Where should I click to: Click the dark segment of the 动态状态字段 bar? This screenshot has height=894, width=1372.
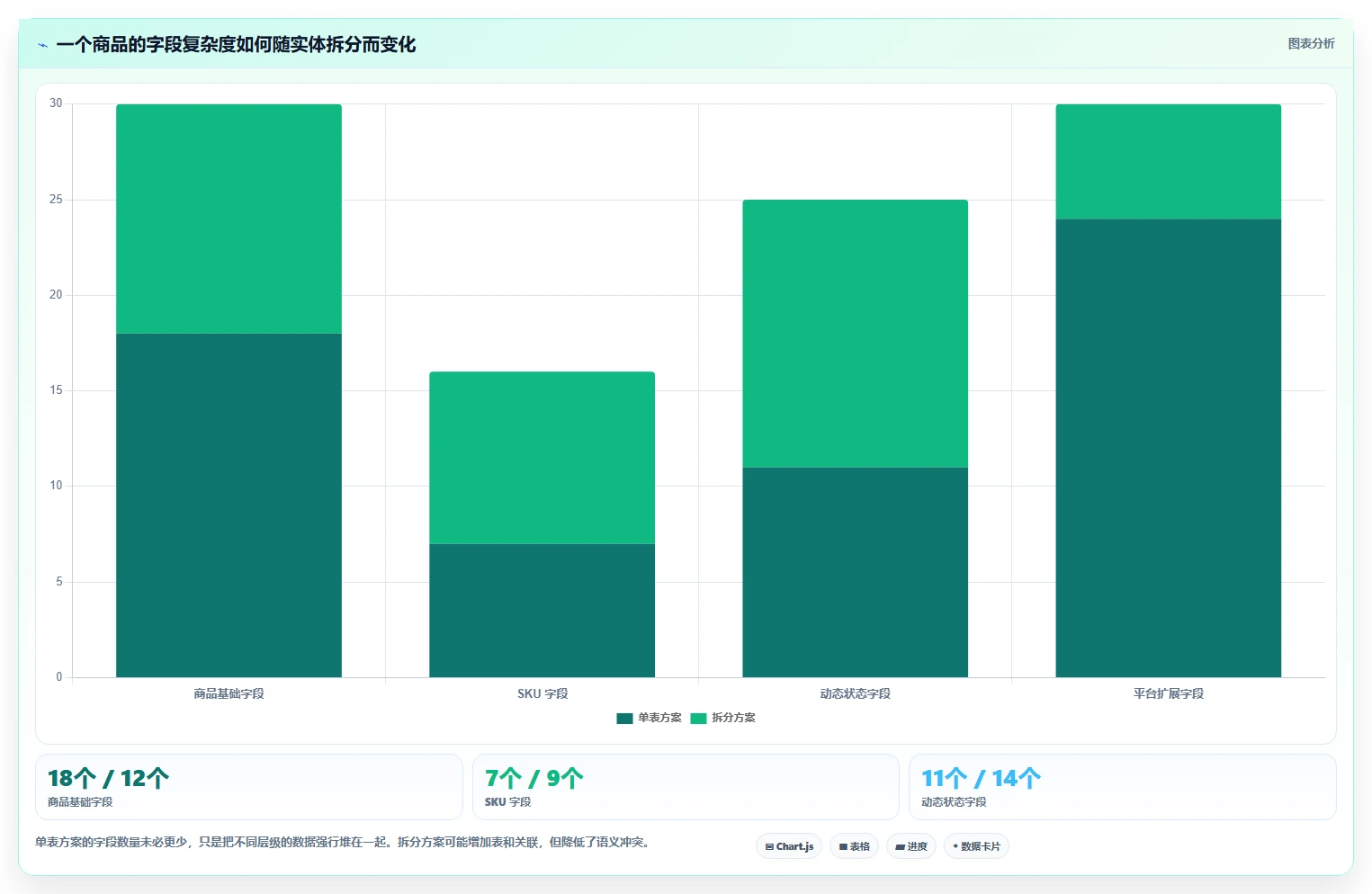click(855, 572)
